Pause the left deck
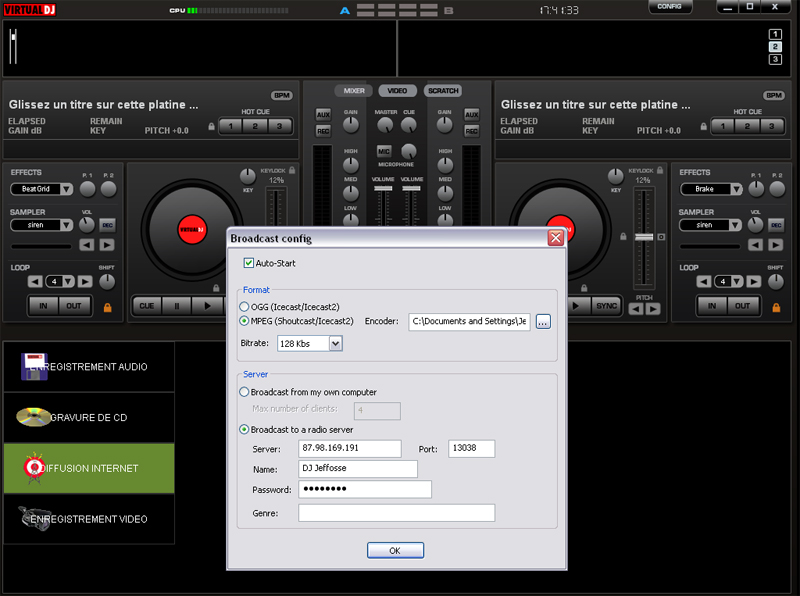Viewport: 800px width, 596px height. (177, 306)
